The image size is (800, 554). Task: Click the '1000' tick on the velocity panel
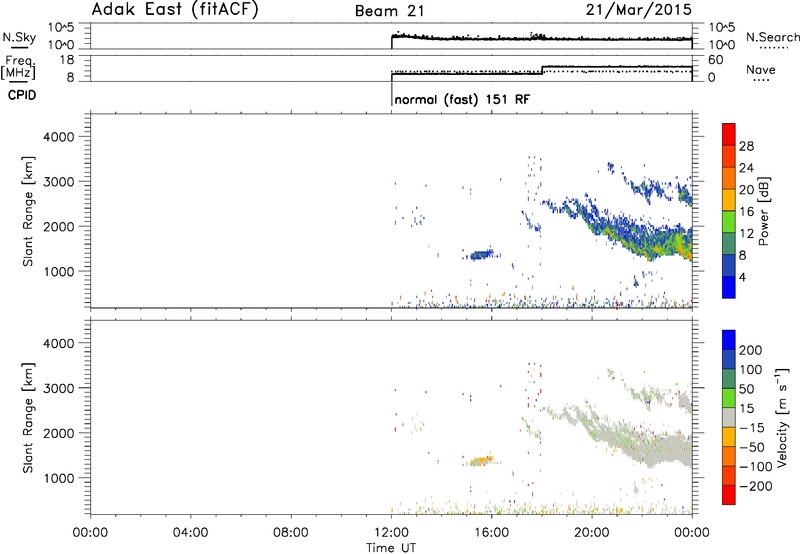coord(59,478)
